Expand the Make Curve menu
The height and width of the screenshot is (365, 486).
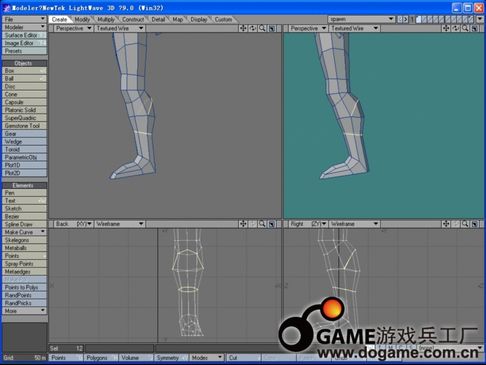coord(24,232)
